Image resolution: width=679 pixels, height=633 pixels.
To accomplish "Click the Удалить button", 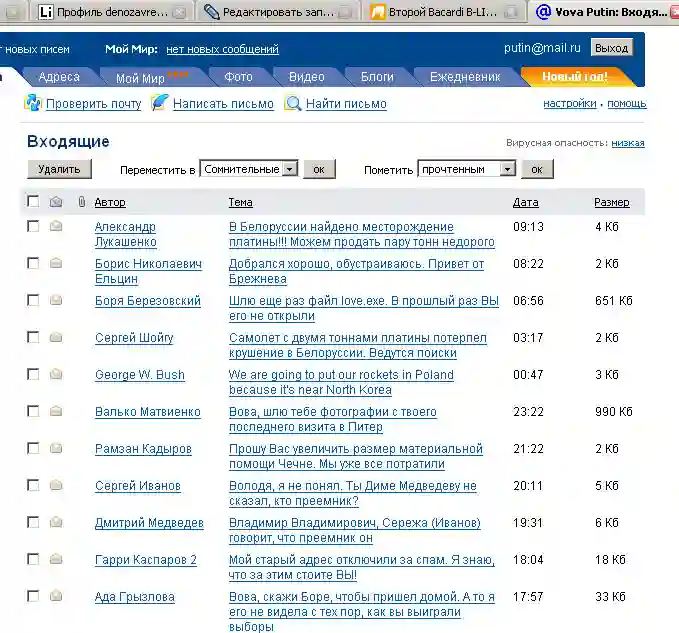I will (x=59, y=169).
